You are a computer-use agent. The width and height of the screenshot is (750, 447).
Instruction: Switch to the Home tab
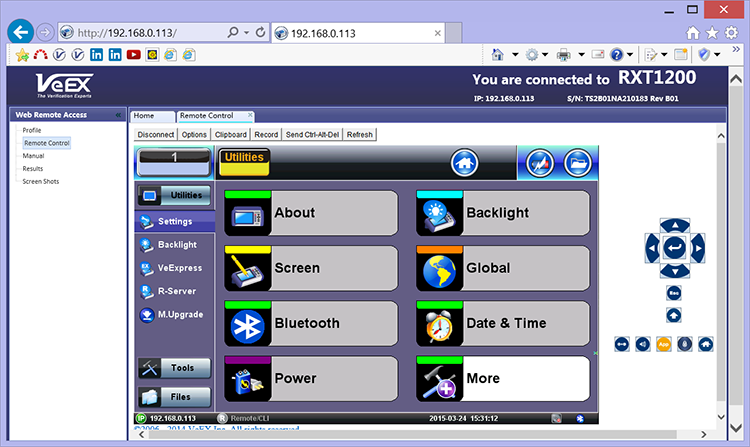click(x=152, y=116)
